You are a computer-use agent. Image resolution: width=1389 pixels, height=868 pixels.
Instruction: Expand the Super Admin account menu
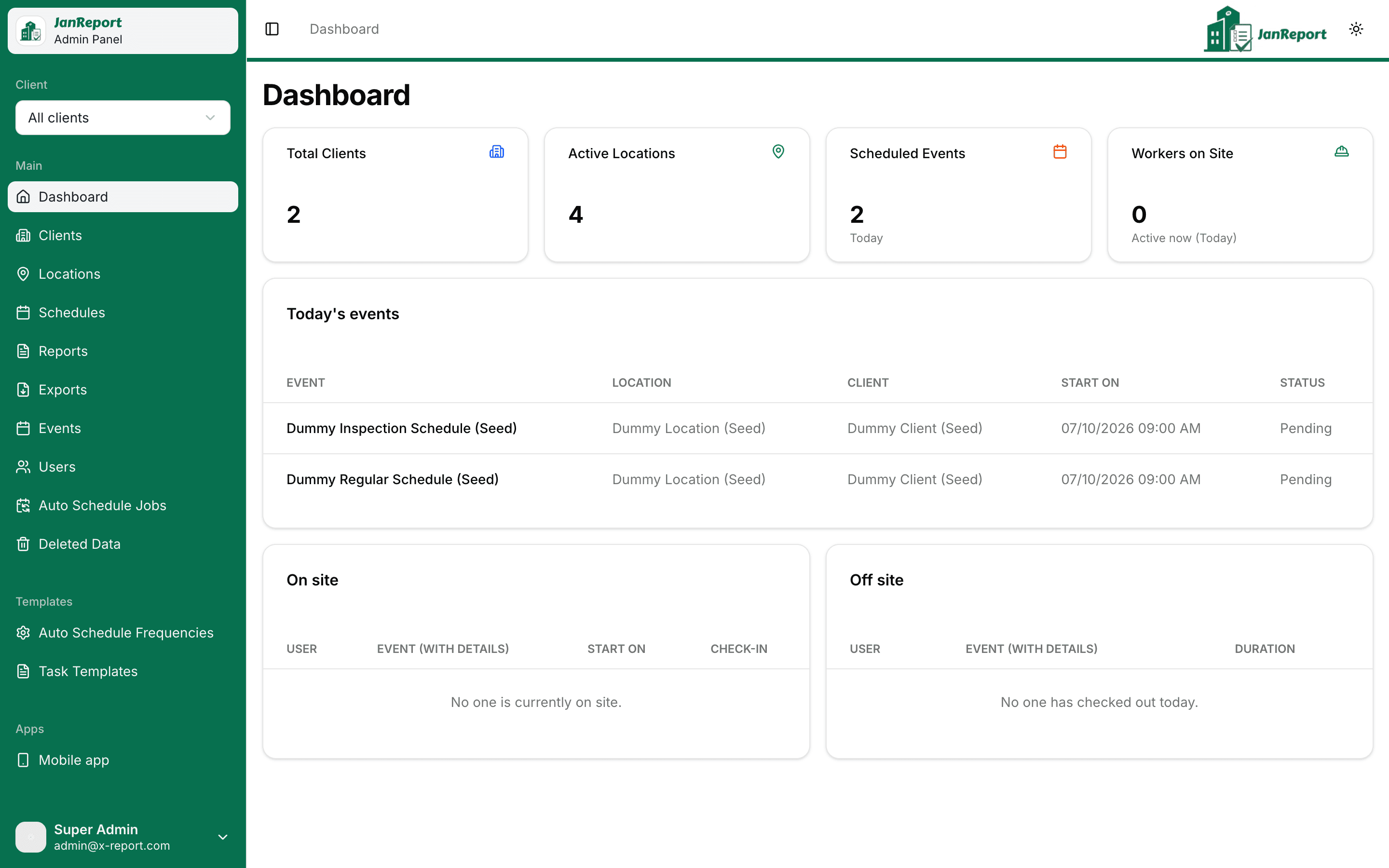pos(223,837)
